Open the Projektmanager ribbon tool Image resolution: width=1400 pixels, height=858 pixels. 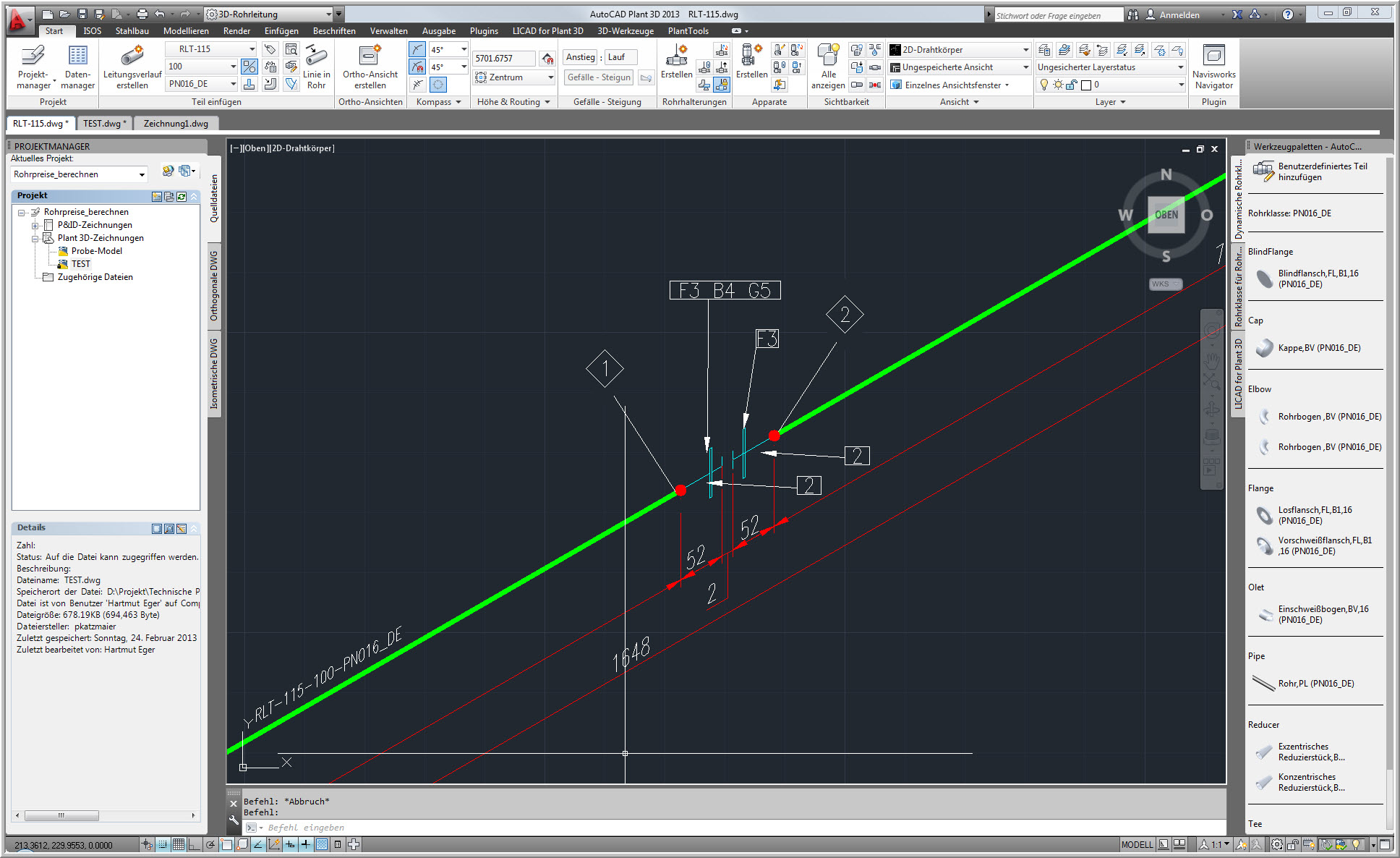click(33, 67)
